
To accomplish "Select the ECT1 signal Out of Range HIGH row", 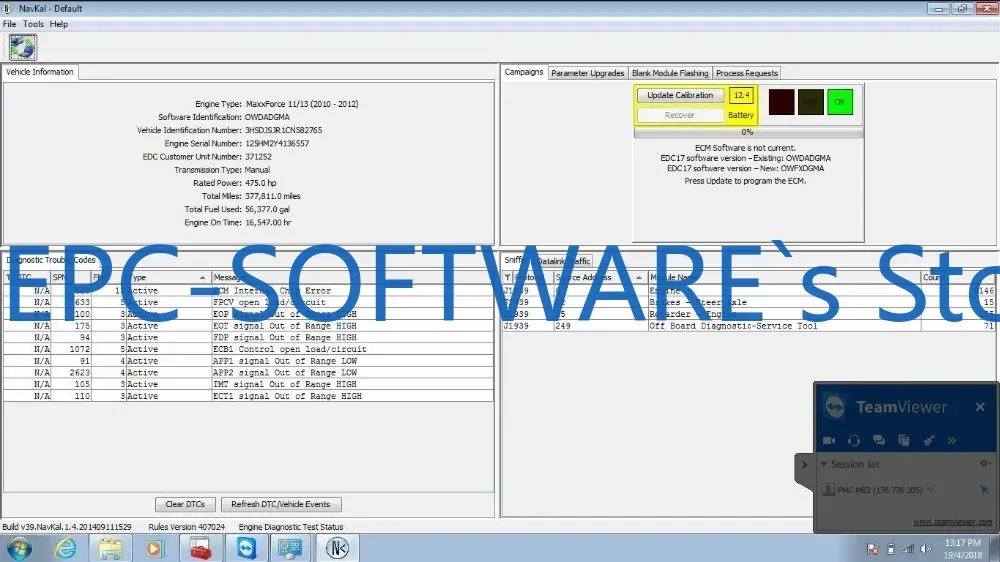I will 248,396.
